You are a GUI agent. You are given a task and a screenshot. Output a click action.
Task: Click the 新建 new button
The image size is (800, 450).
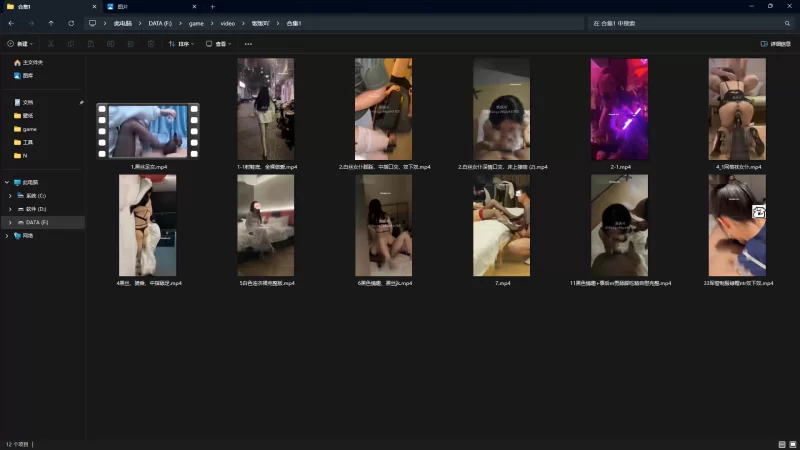[x=19, y=44]
